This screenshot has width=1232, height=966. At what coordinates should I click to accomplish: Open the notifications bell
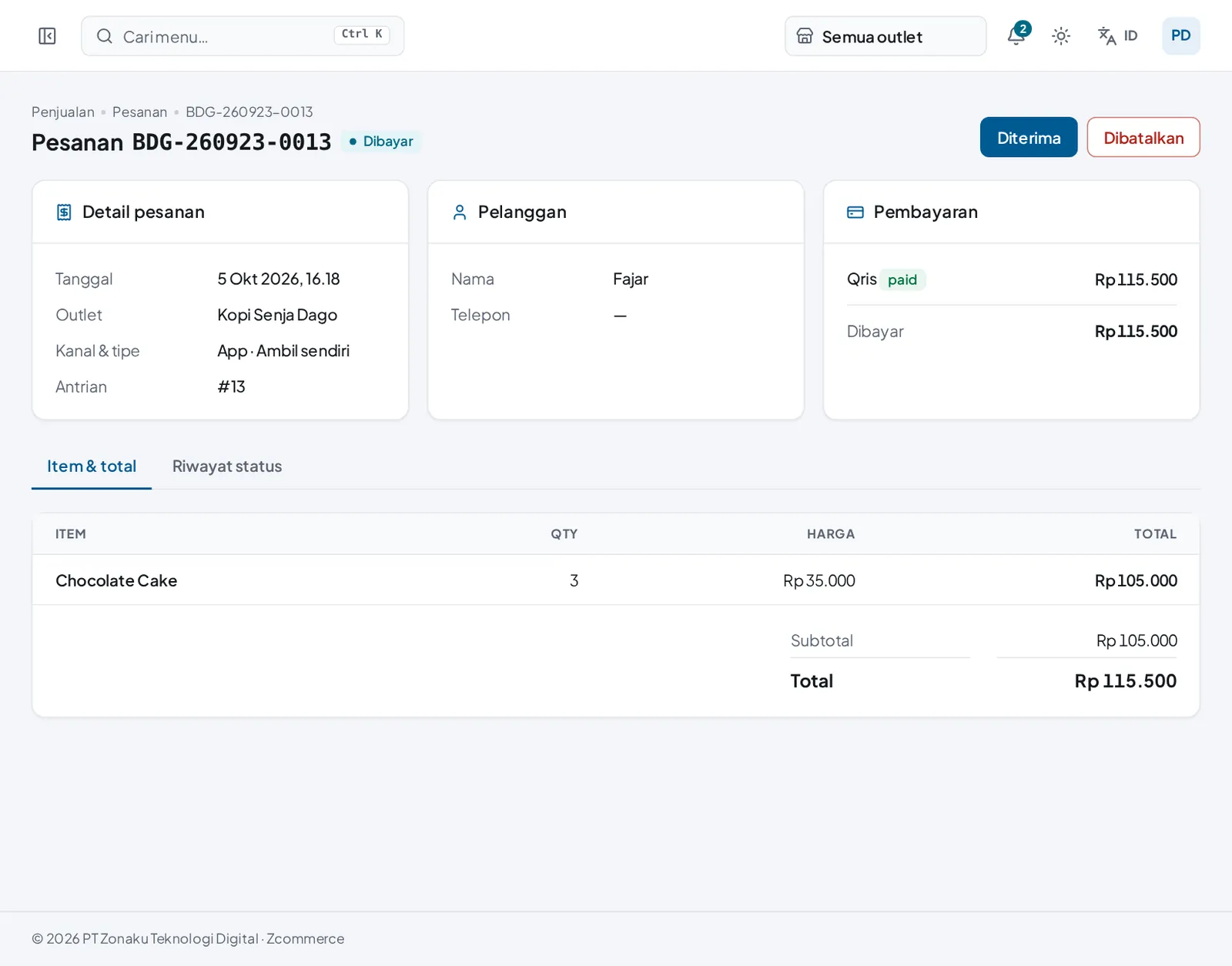pos(1016,35)
